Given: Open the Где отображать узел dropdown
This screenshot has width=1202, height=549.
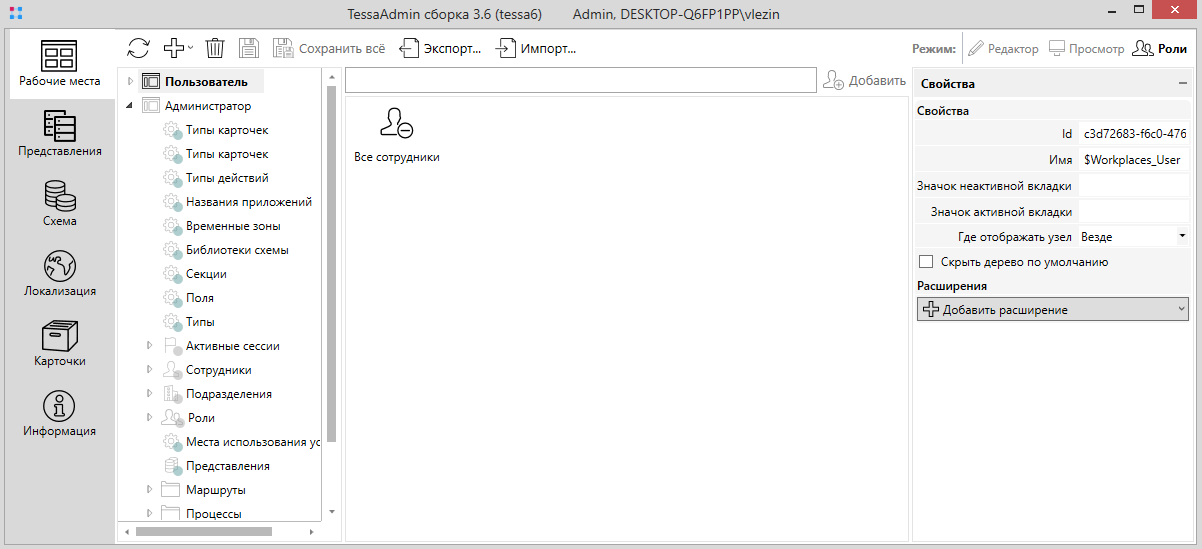Looking at the screenshot, I should point(1132,237).
